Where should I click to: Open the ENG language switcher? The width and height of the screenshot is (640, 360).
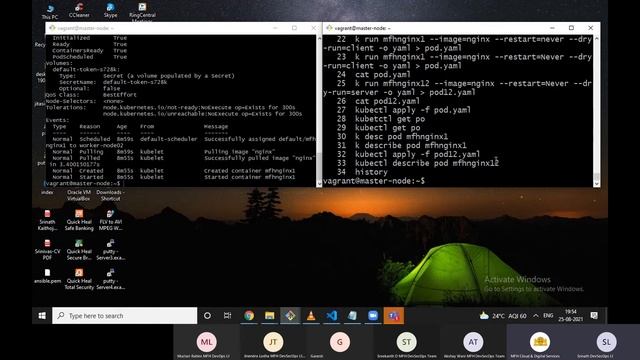click(548, 316)
